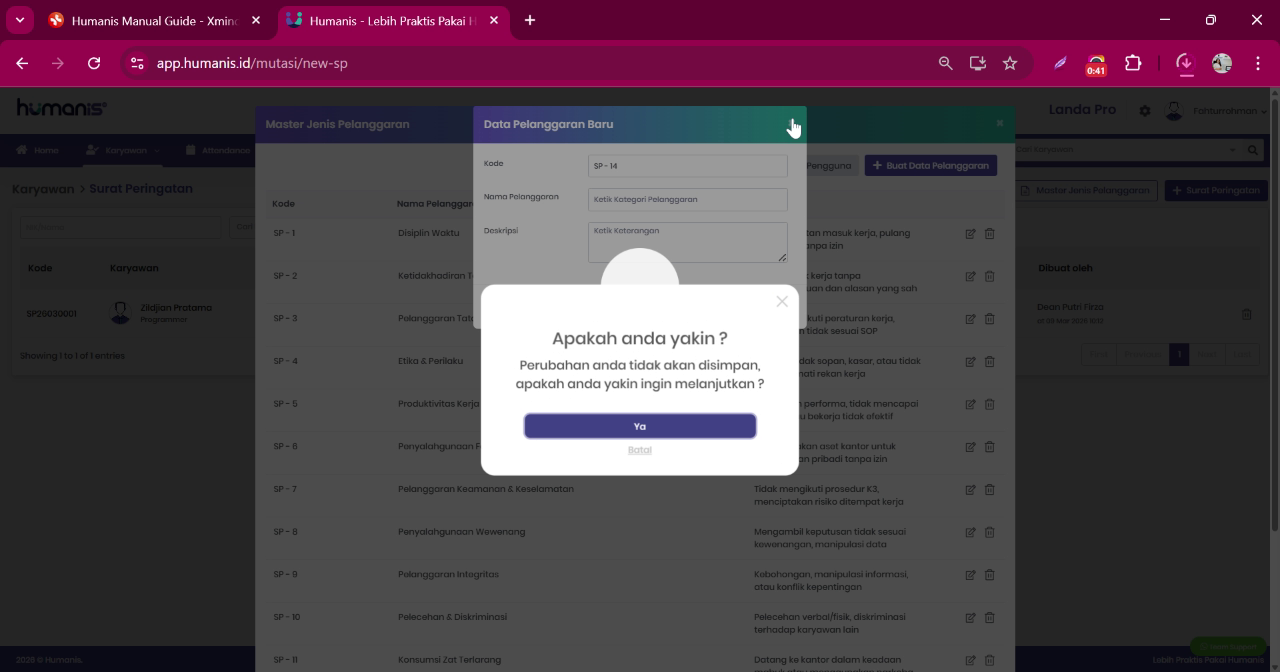The height and width of the screenshot is (672, 1280).
Task: Open the Chrome extensions puzzle icon
Action: pyautogui.click(x=1133, y=63)
